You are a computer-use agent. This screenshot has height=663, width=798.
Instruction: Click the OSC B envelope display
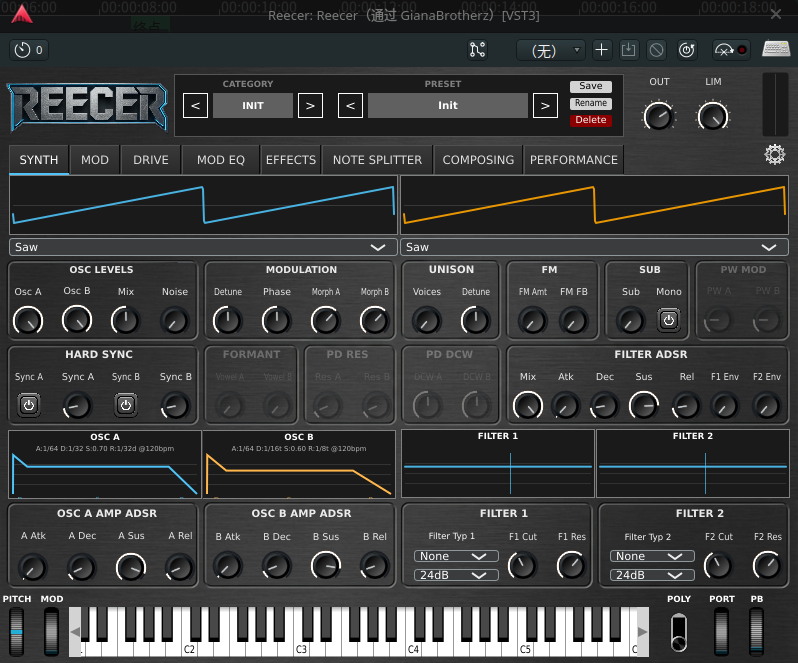(x=299, y=464)
